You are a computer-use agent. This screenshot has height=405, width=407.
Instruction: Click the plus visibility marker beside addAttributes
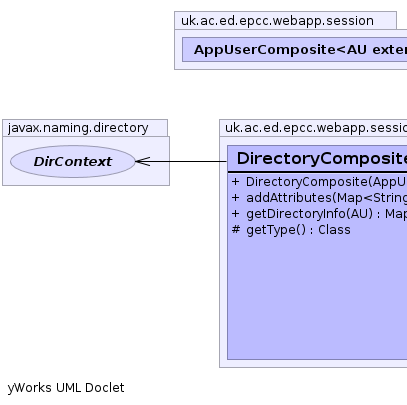tap(235, 198)
